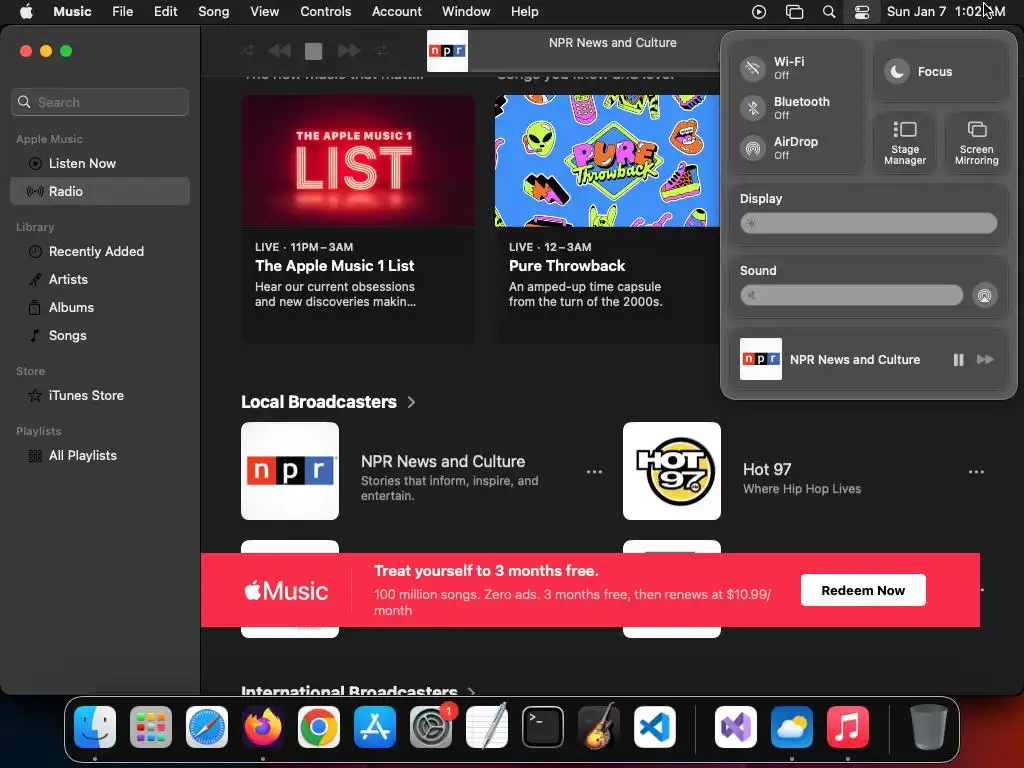
Task: Toggle Wi-Fi in Control Center
Action: [x=753, y=68]
